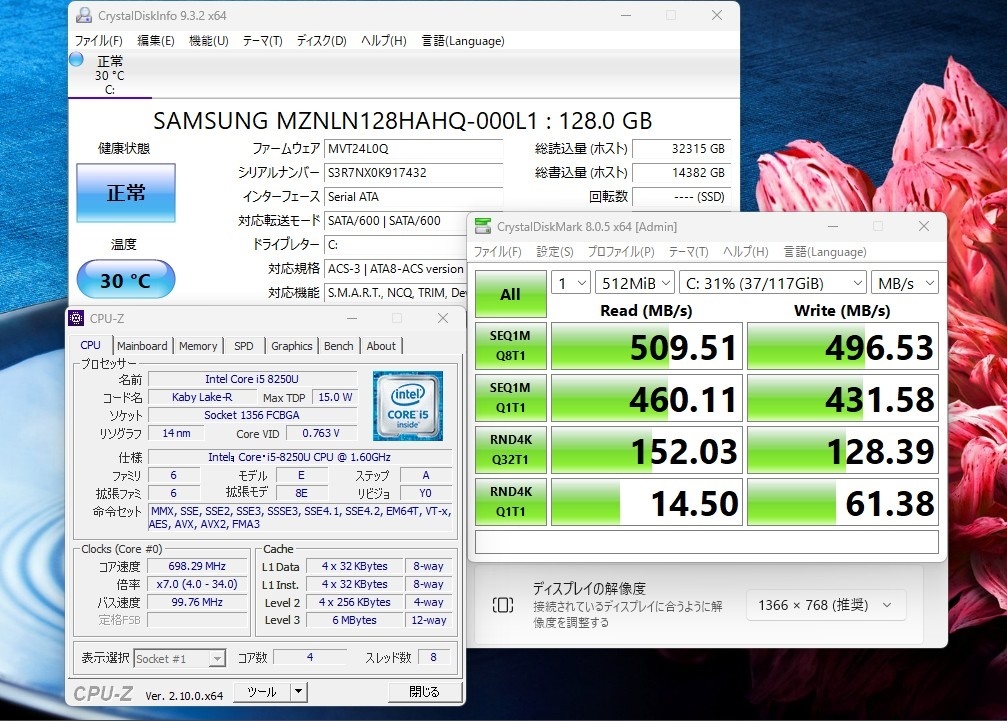Switch to the Mainboard tab in CPU-Z
The image size is (1007, 721).
tap(142, 345)
